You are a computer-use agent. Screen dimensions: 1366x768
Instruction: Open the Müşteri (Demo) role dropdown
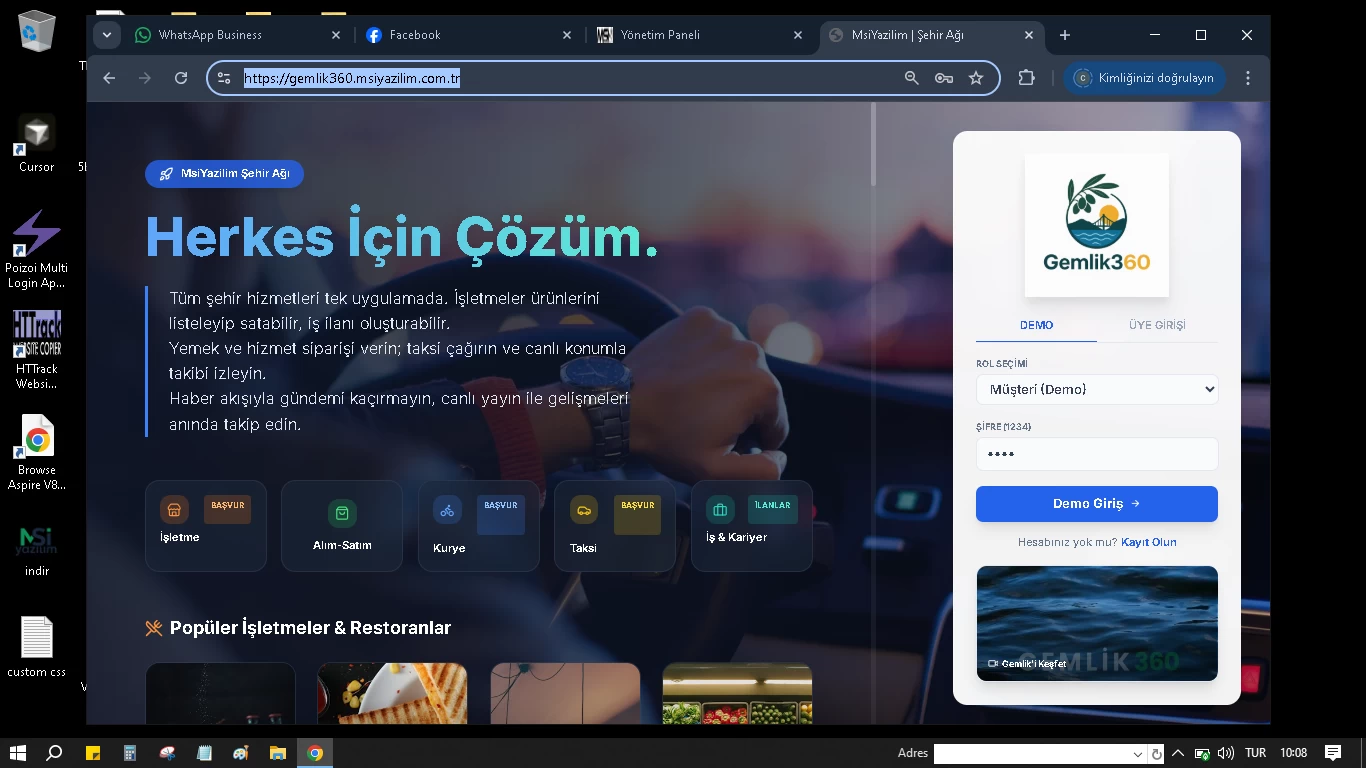1096,389
